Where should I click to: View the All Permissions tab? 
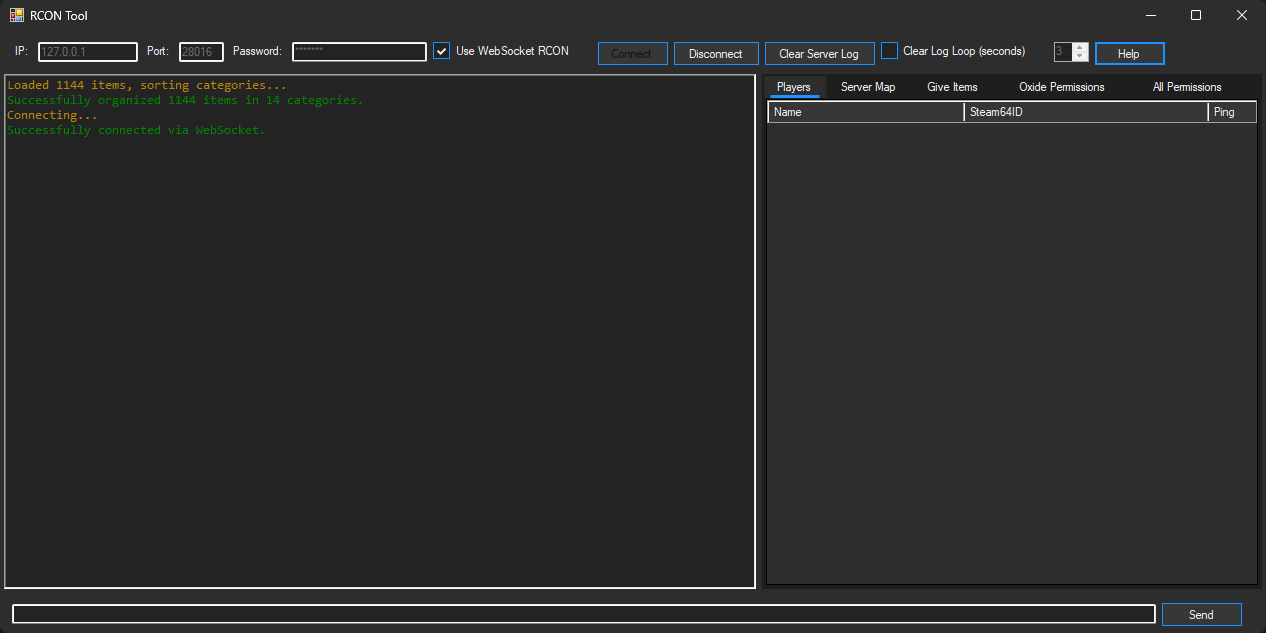point(1186,87)
